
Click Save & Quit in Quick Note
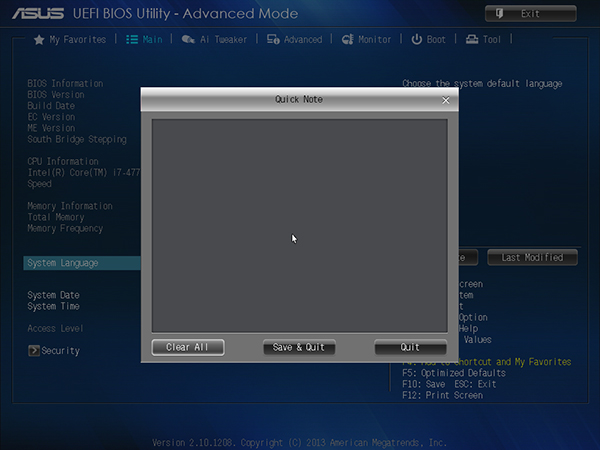click(299, 347)
